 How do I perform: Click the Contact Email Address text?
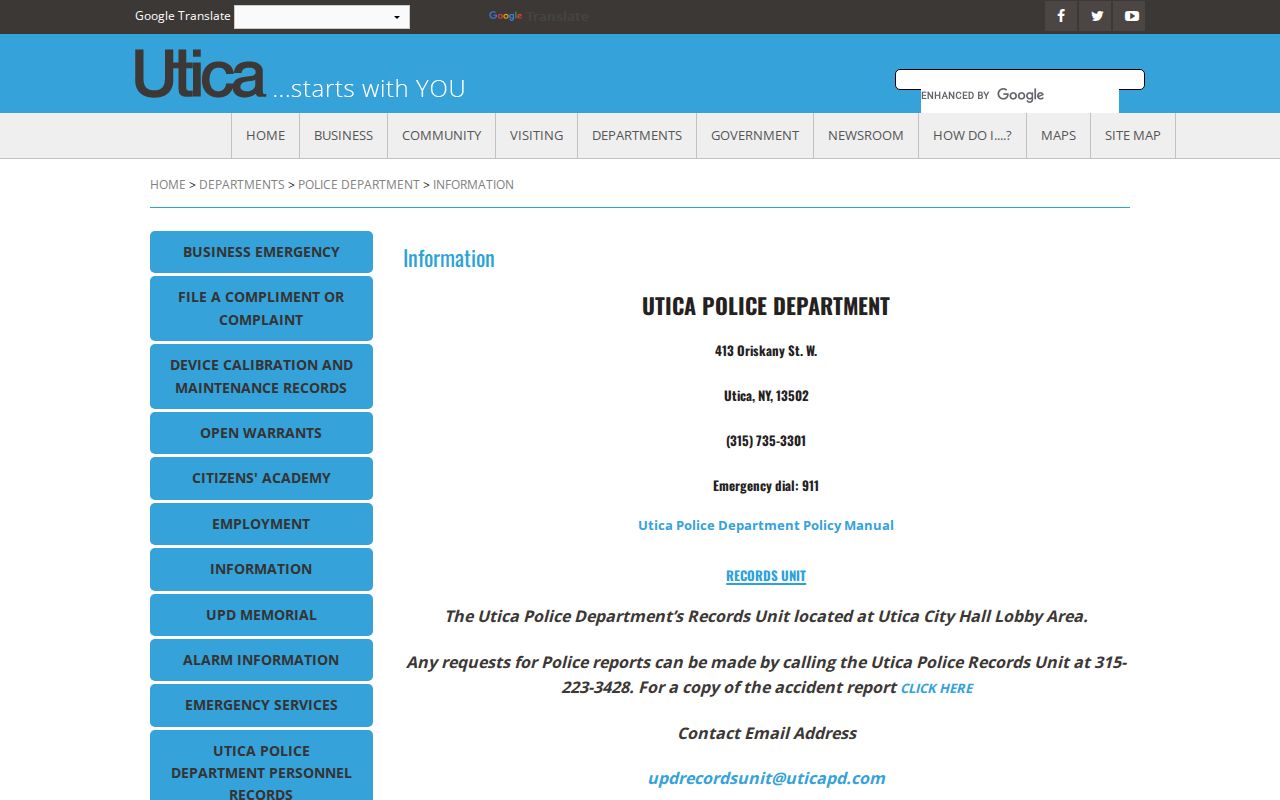click(767, 733)
